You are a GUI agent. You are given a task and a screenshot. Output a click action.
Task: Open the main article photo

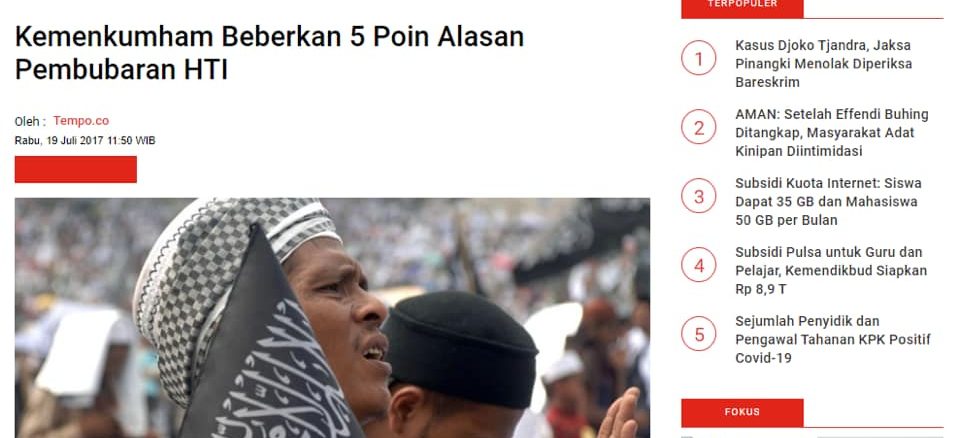[332, 318]
